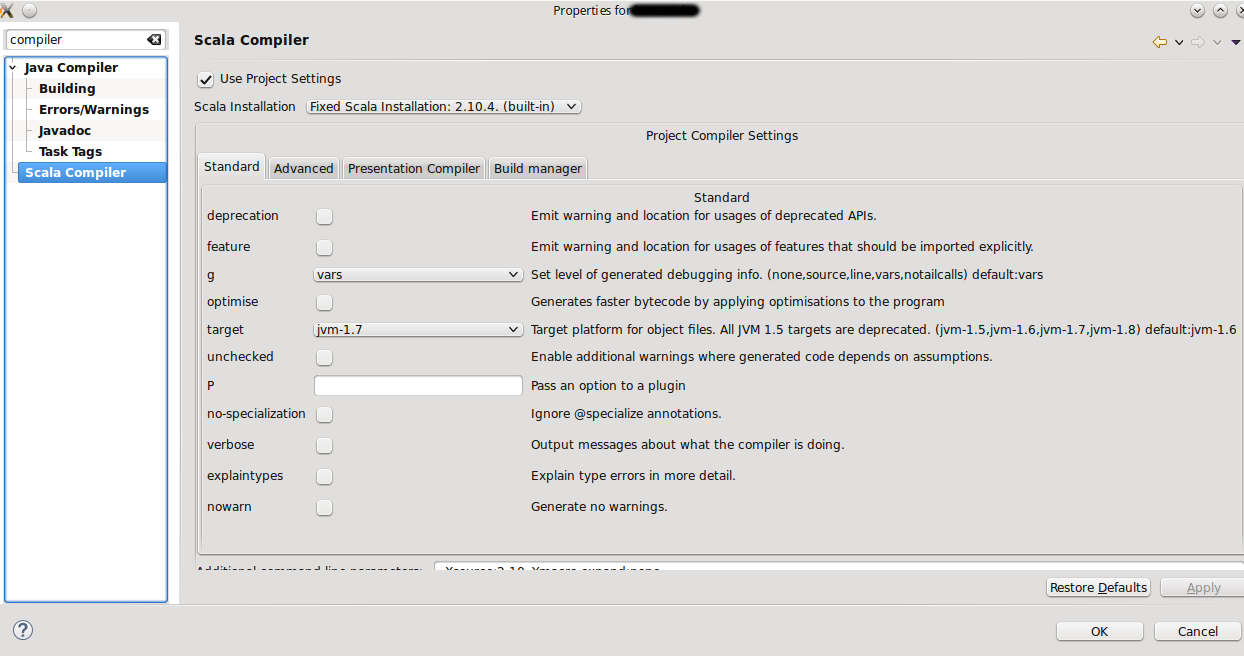Open the Scala Installation dropdown
The height and width of the screenshot is (656, 1244).
(443, 106)
